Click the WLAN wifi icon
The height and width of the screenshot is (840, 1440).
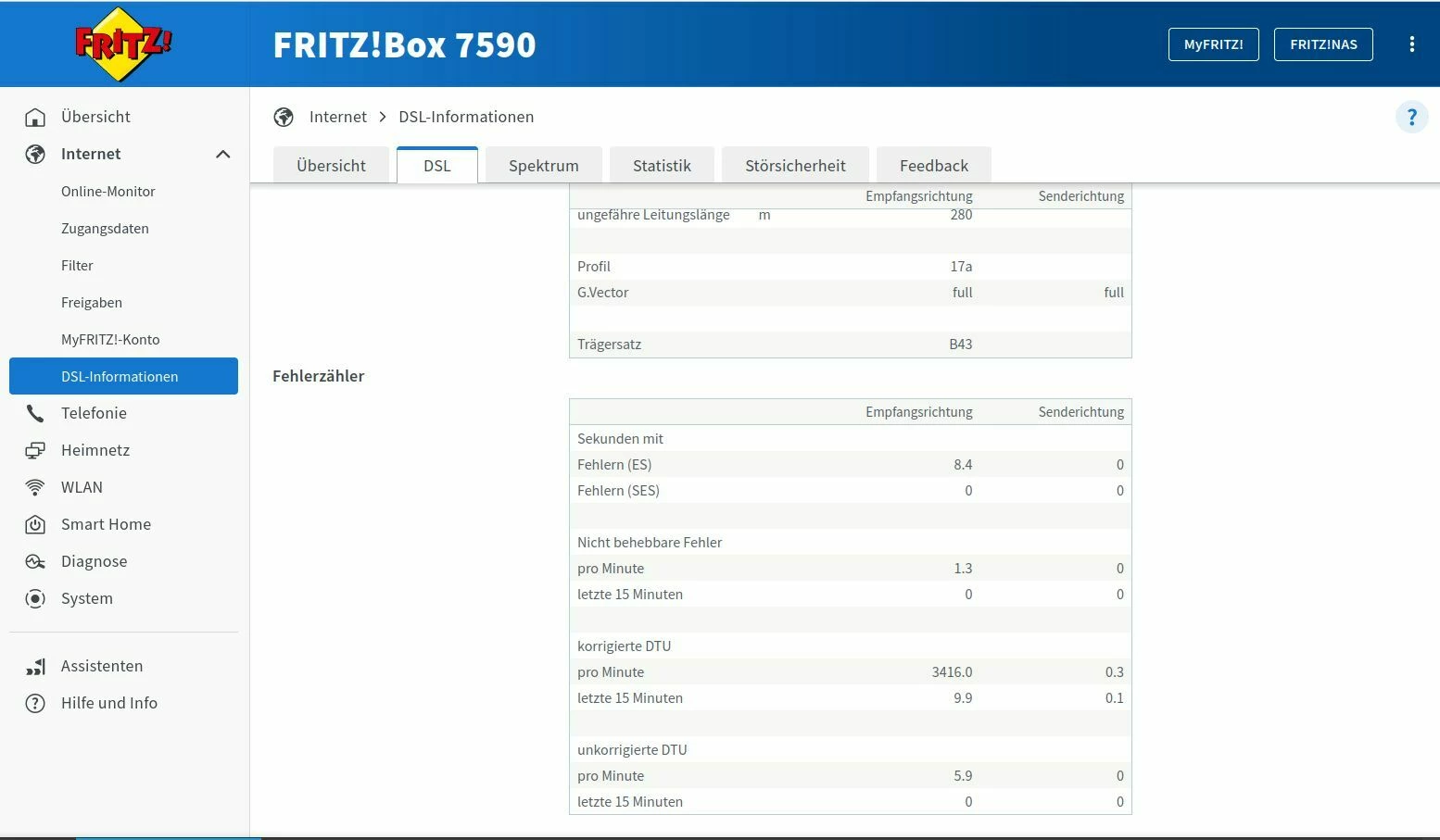pyautogui.click(x=35, y=487)
